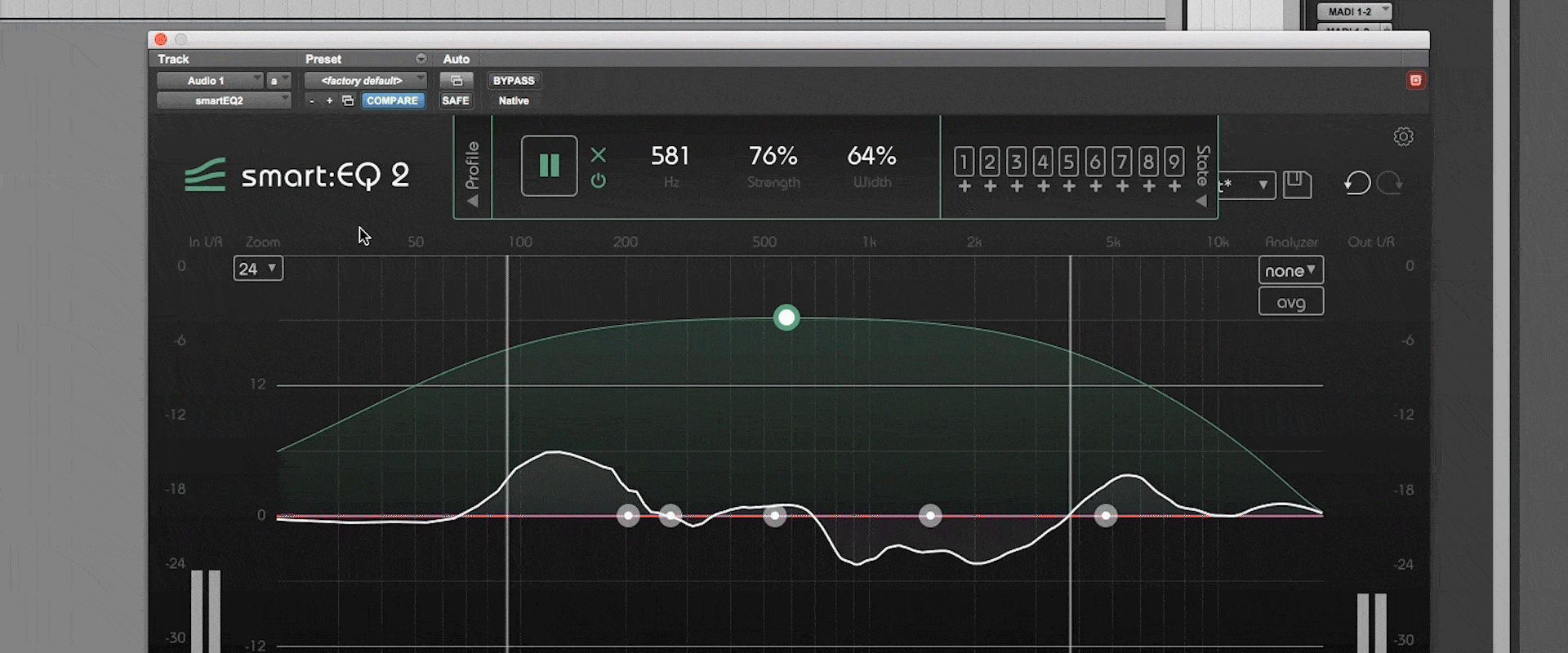Recall state slot 1
1568x653 pixels.
click(x=964, y=162)
